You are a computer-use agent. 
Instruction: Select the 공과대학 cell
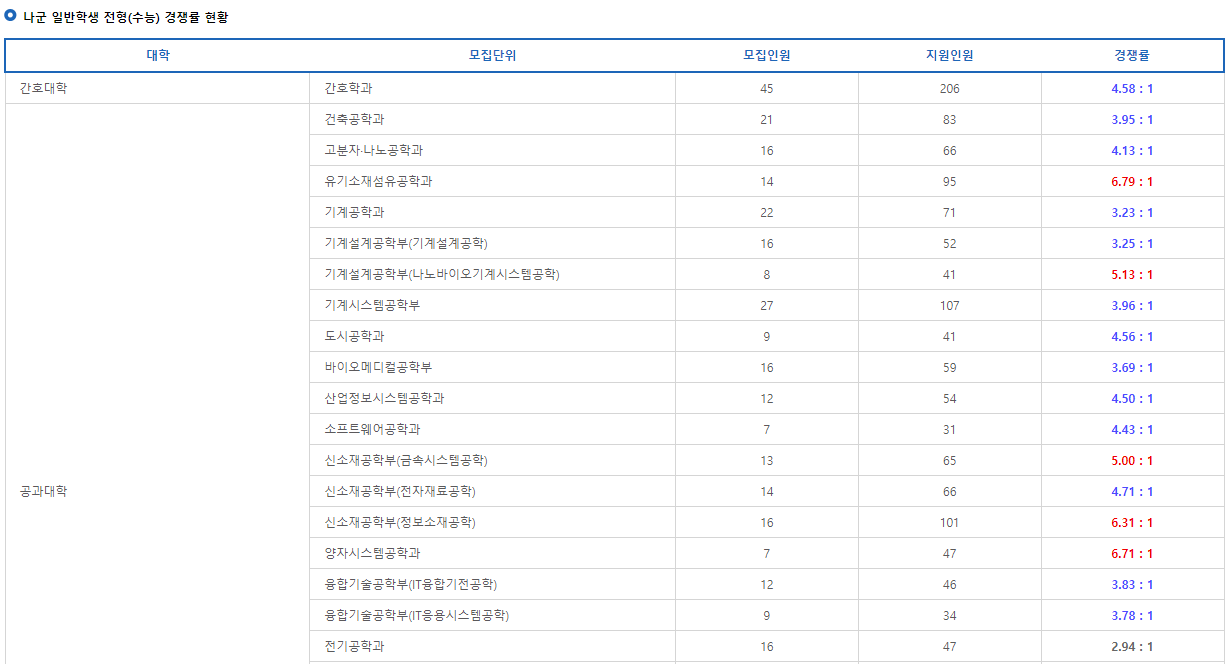click(x=43, y=491)
